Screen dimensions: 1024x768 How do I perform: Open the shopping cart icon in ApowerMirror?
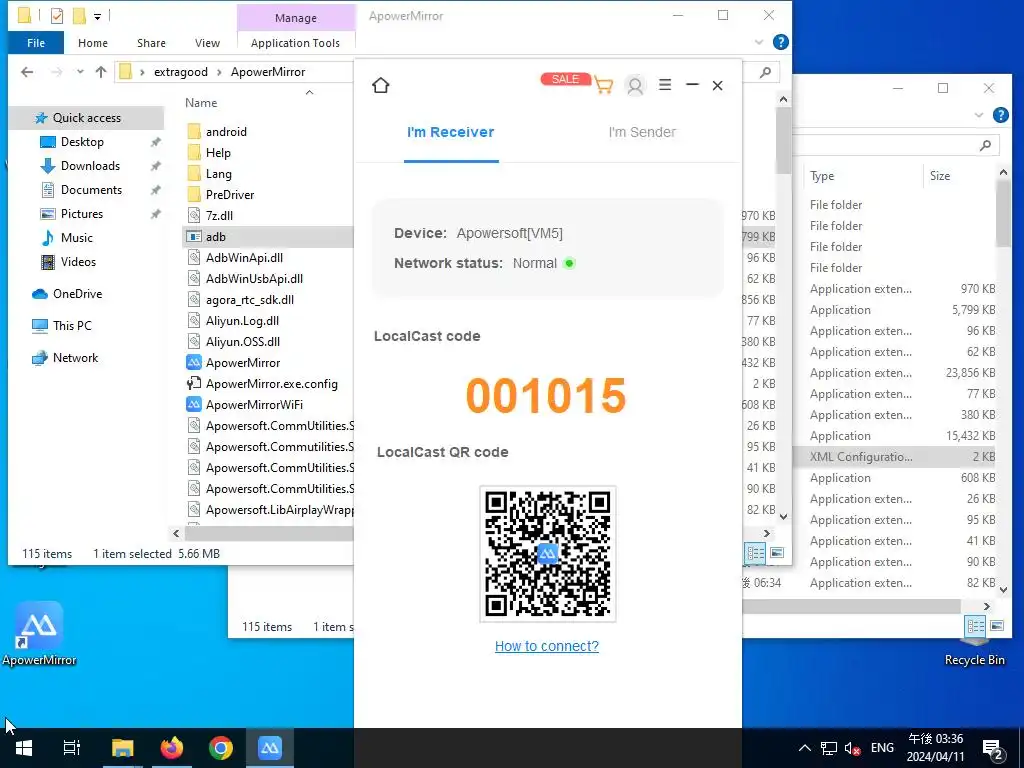click(x=604, y=86)
